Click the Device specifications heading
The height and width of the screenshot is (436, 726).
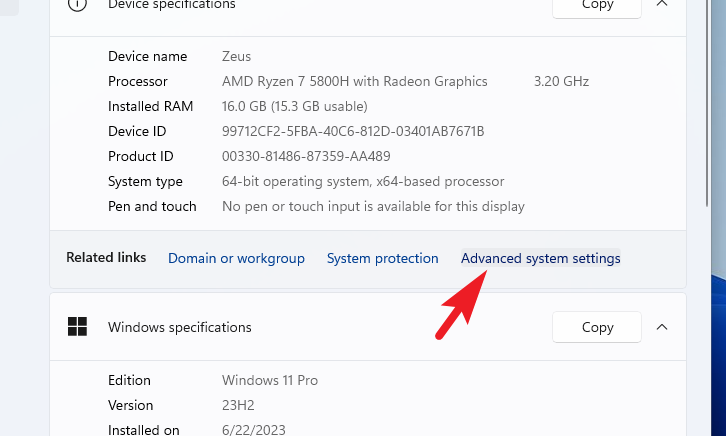(172, 5)
